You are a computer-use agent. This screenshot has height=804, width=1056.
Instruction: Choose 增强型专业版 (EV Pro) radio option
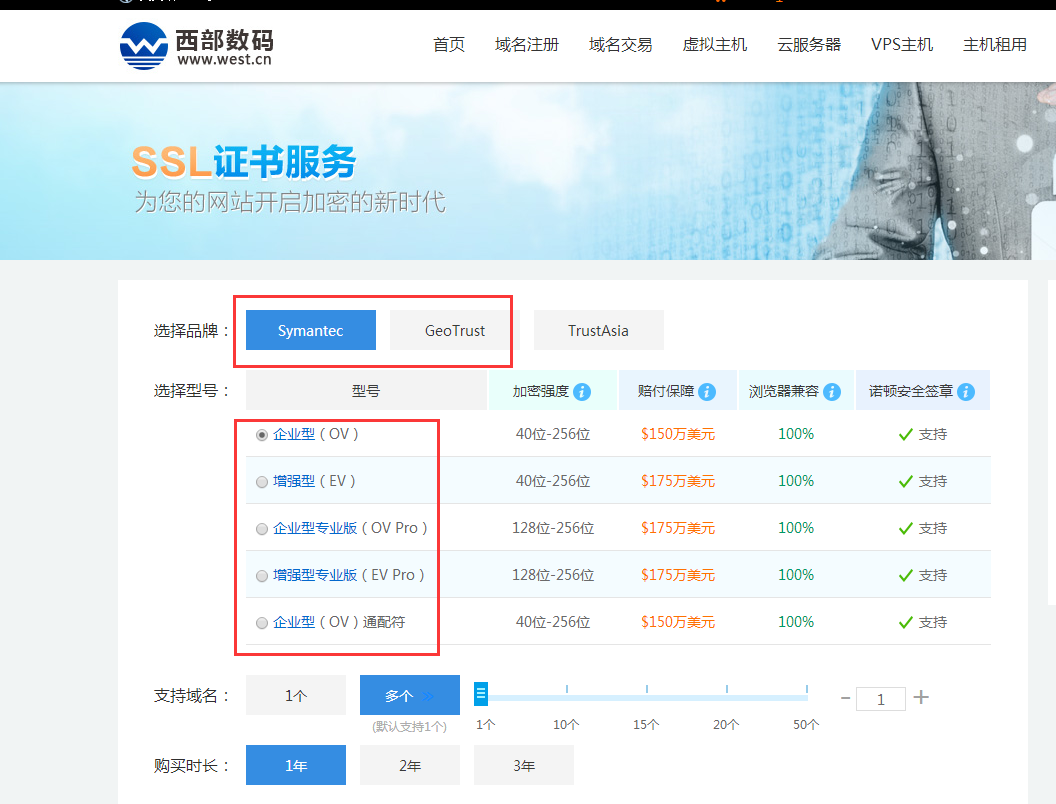pyautogui.click(x=262, y=576)
